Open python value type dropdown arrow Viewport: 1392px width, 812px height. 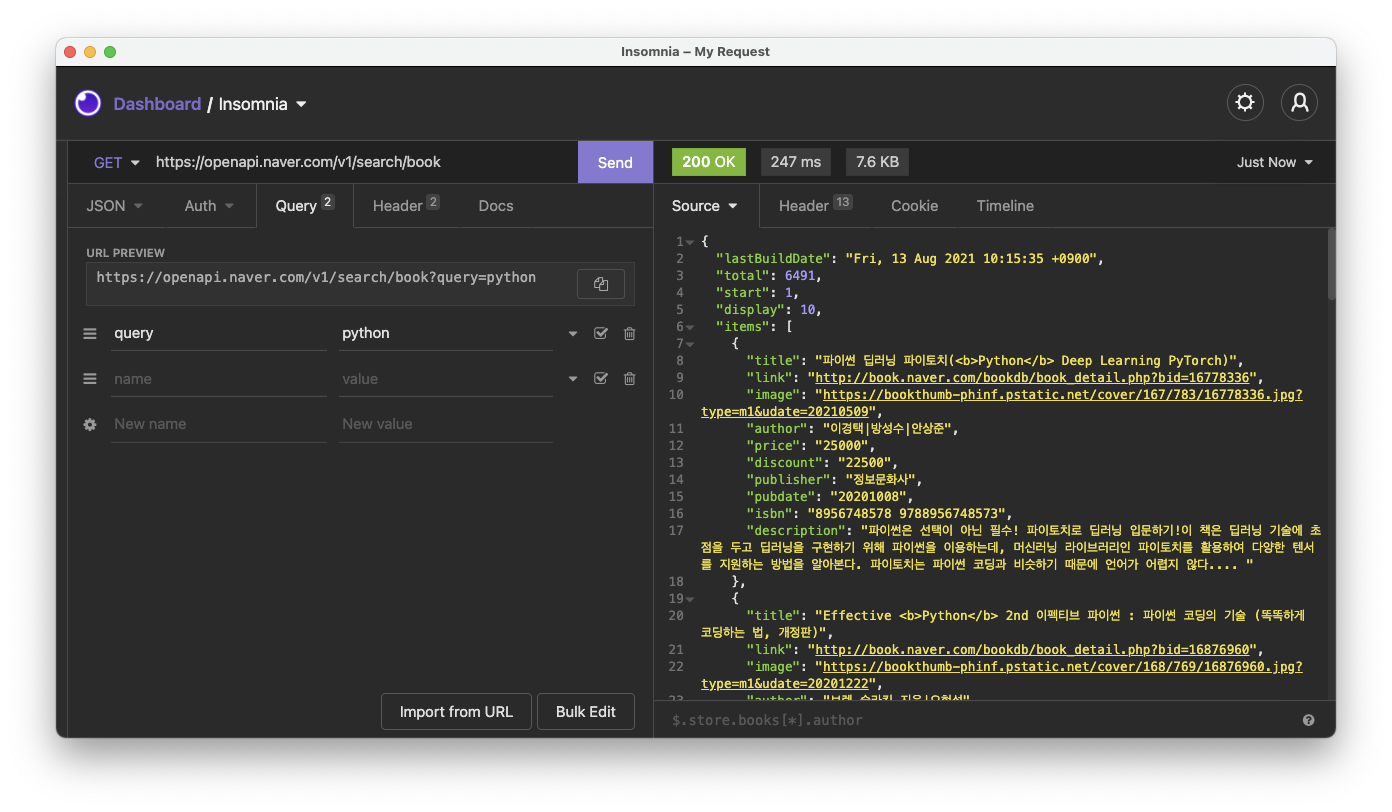pos(573,334)
